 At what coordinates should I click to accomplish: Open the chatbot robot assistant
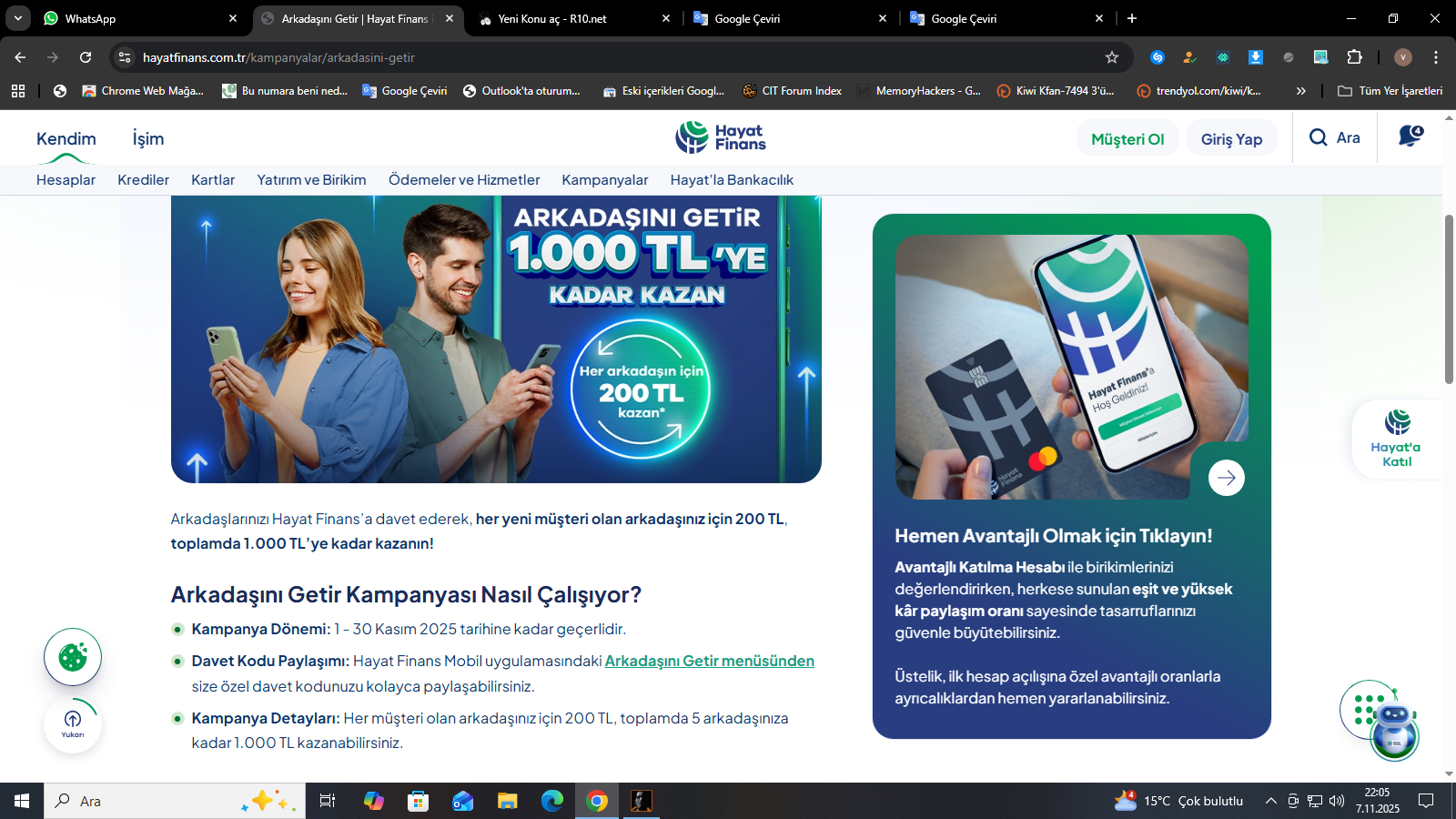1393,726
